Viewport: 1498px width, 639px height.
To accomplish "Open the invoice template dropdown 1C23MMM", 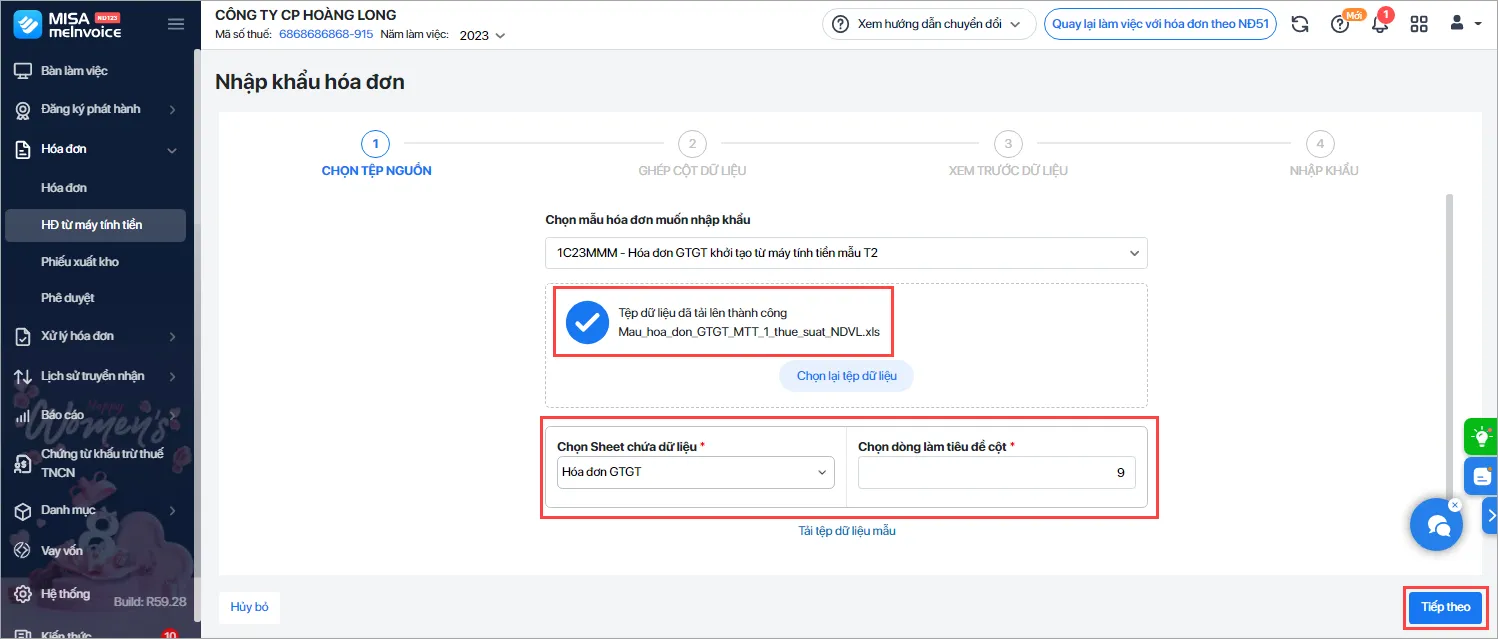I will [x=846, y=253].
